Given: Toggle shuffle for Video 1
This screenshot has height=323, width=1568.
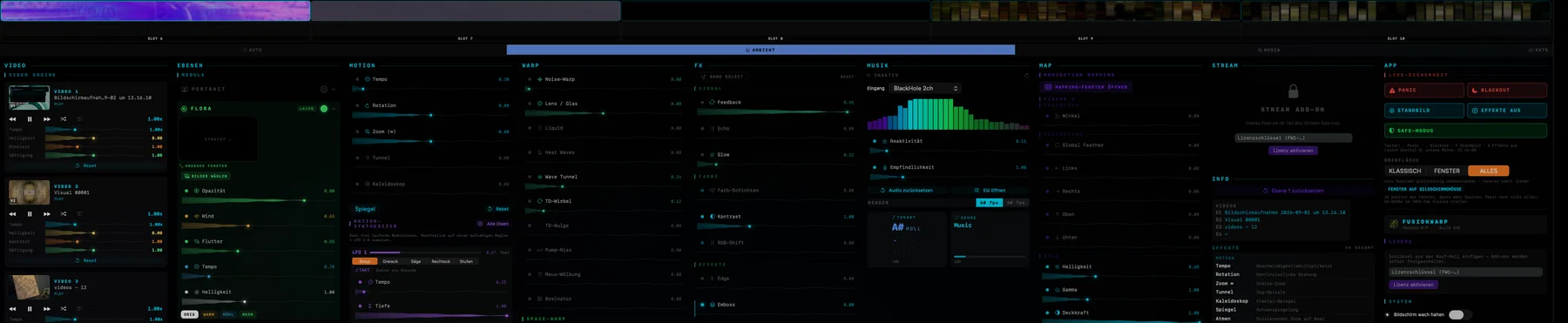Looking at the screenshot, I should point(63,119).
